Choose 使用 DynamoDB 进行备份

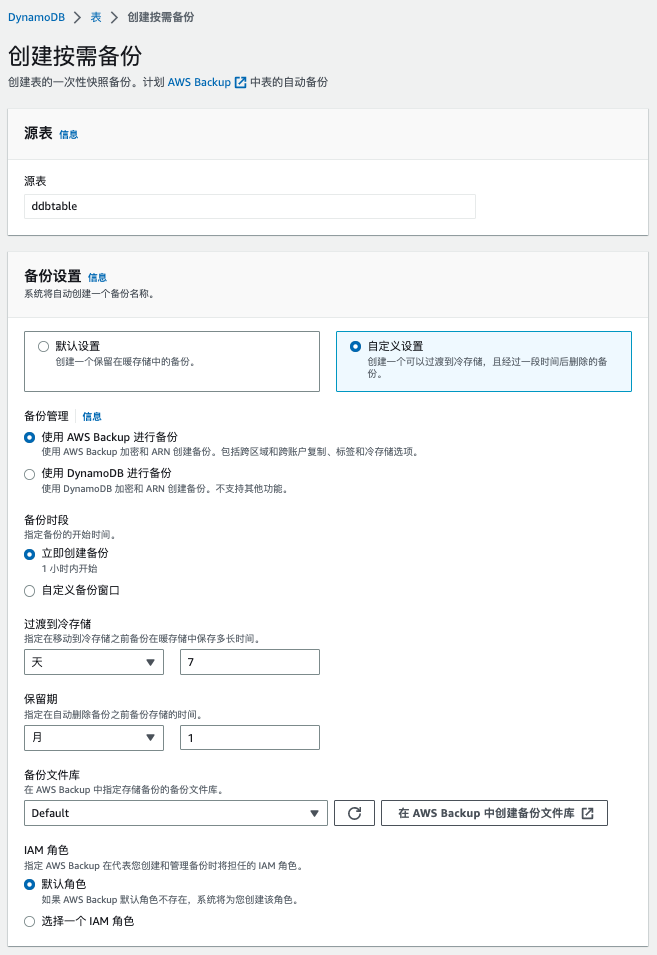(29, 474)
